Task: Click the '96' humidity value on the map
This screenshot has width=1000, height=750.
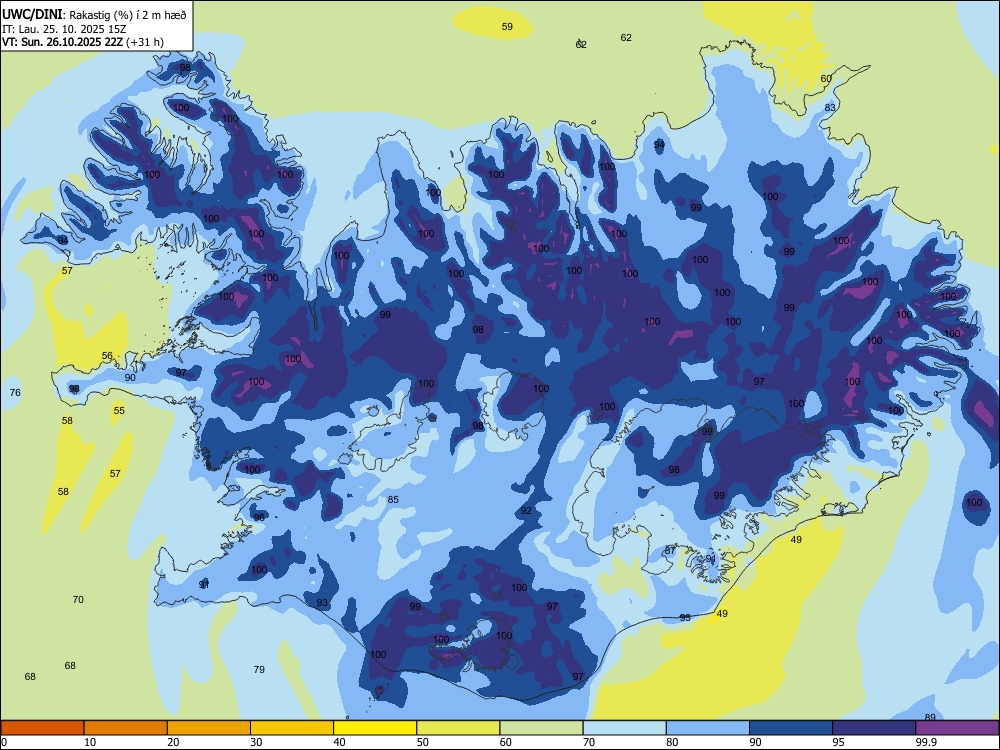Action: [259, 517]
